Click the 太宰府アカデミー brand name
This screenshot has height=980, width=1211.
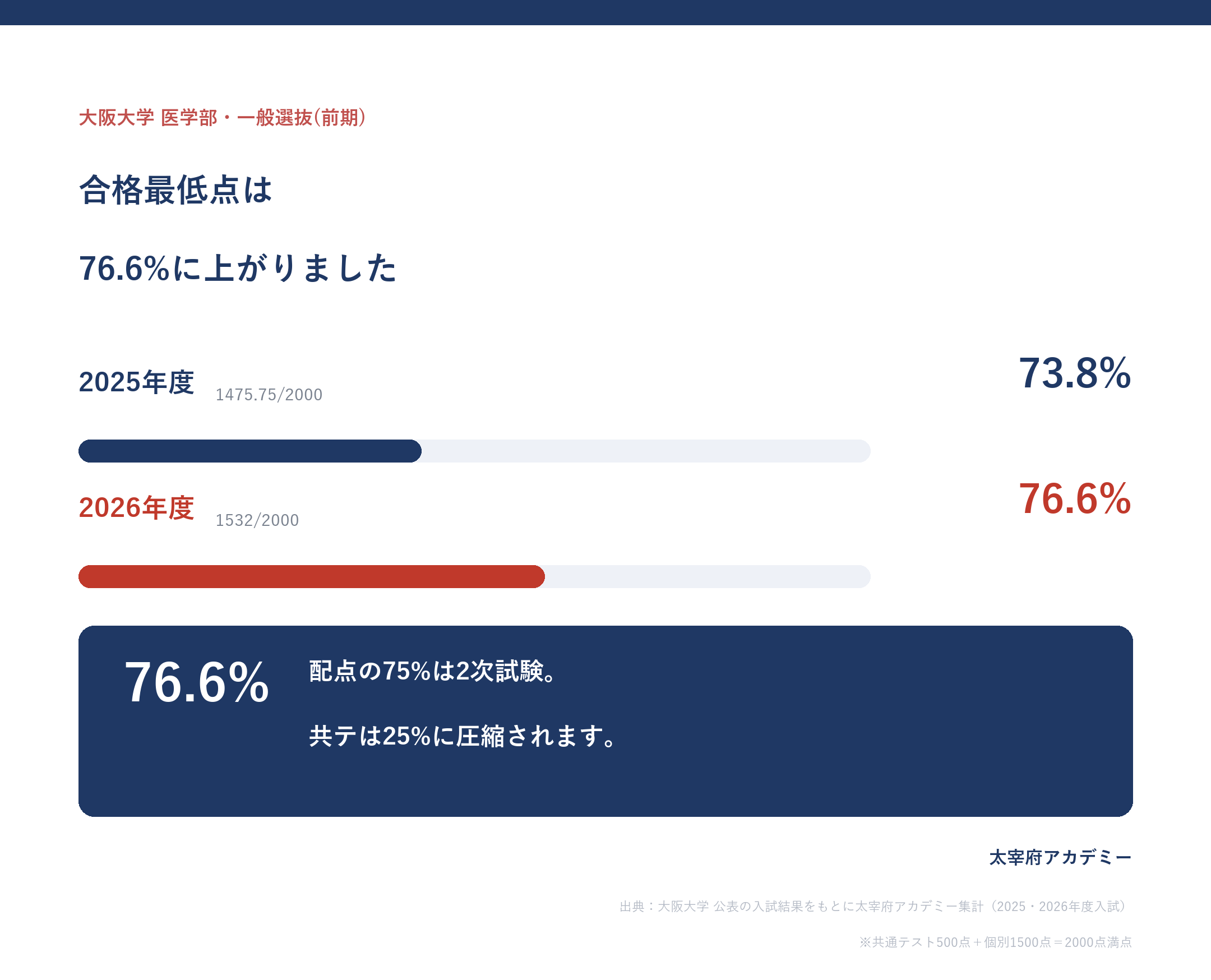click(1060, 858)
